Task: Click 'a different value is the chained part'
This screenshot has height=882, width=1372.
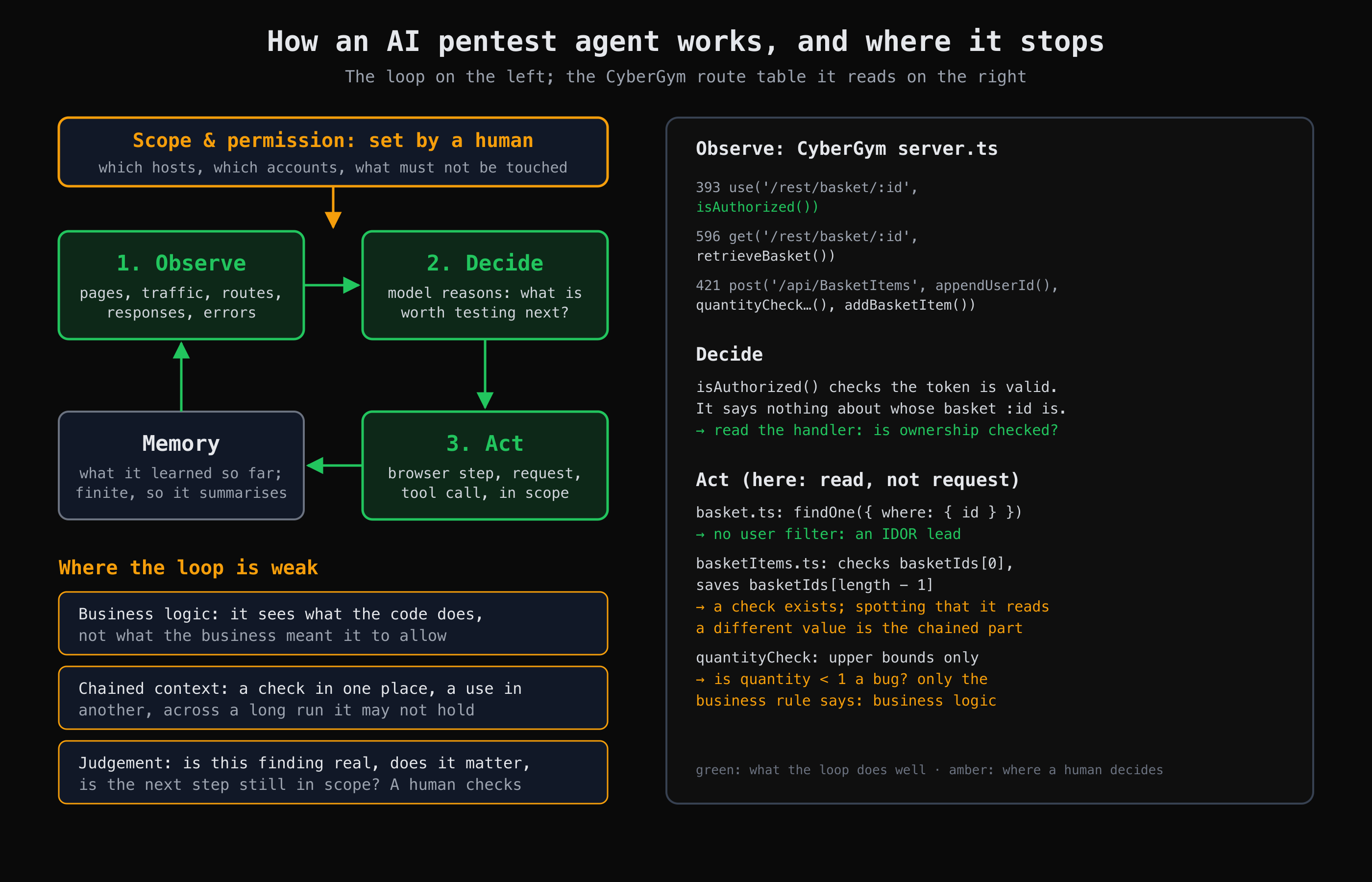Action: pyautogui.click(x=859, y=628)
